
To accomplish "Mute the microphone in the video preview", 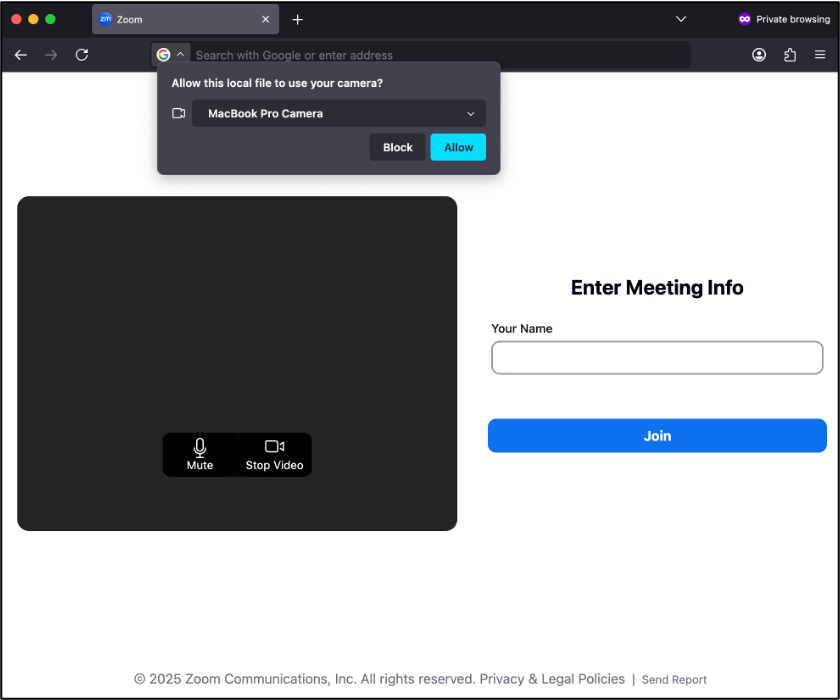I will [199, 454].
